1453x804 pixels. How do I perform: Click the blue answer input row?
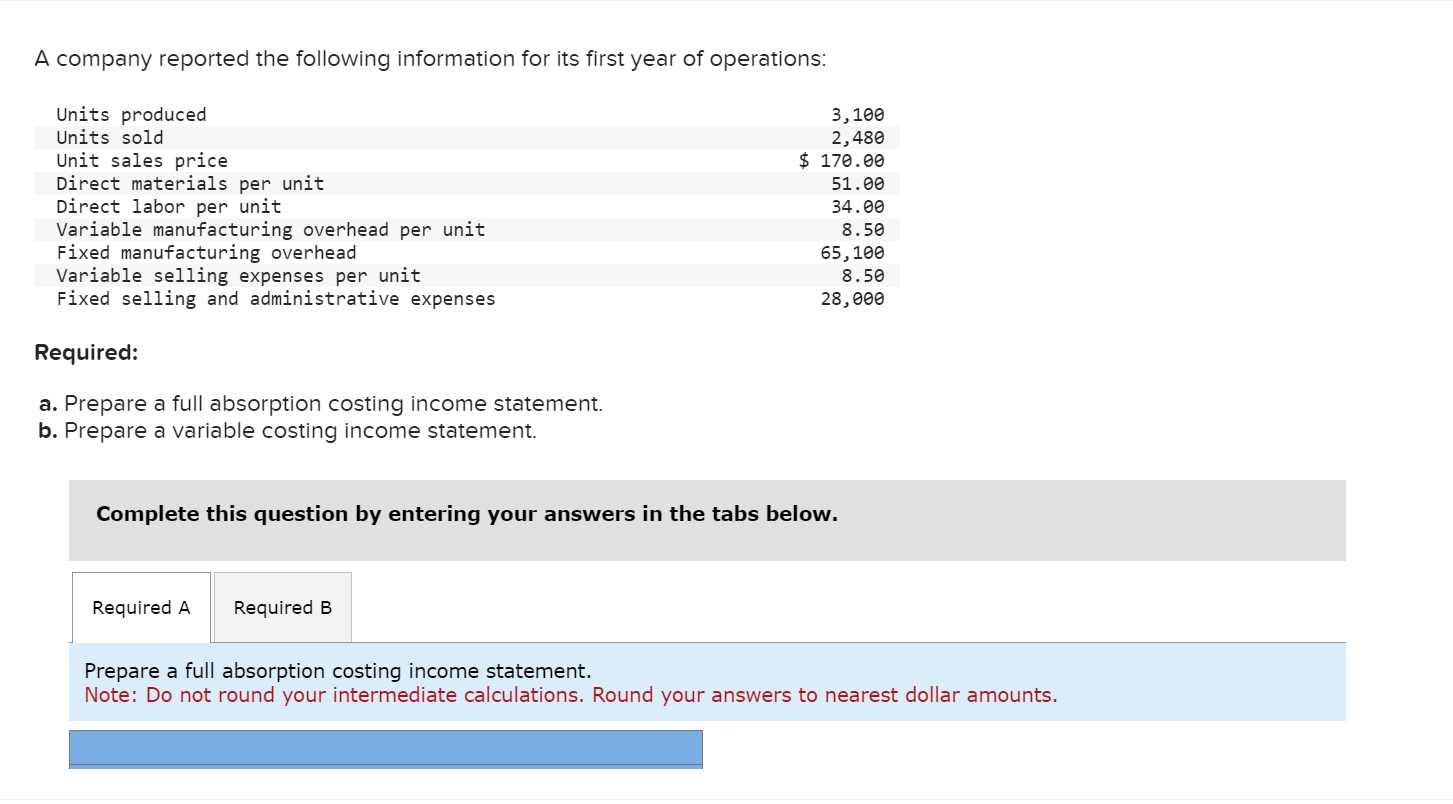(385, 748)
